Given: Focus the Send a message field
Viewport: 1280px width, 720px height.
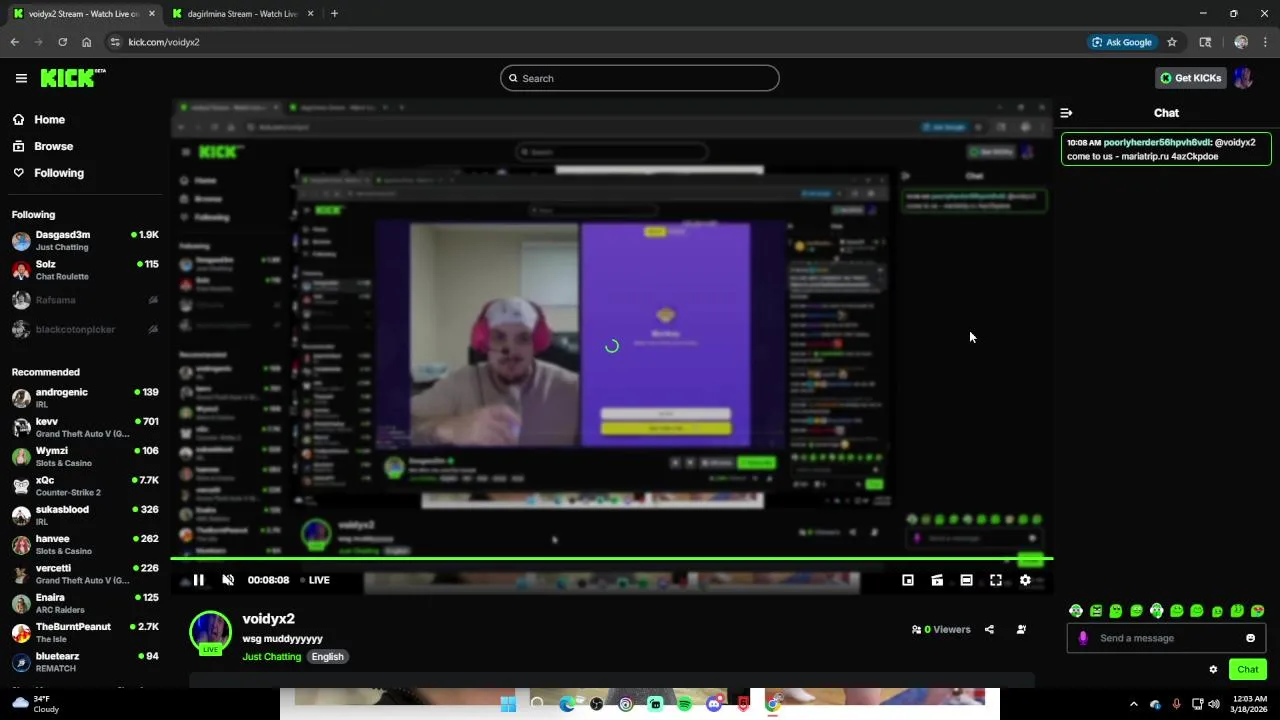Looking at the screenshot, I should [1167, 638].
